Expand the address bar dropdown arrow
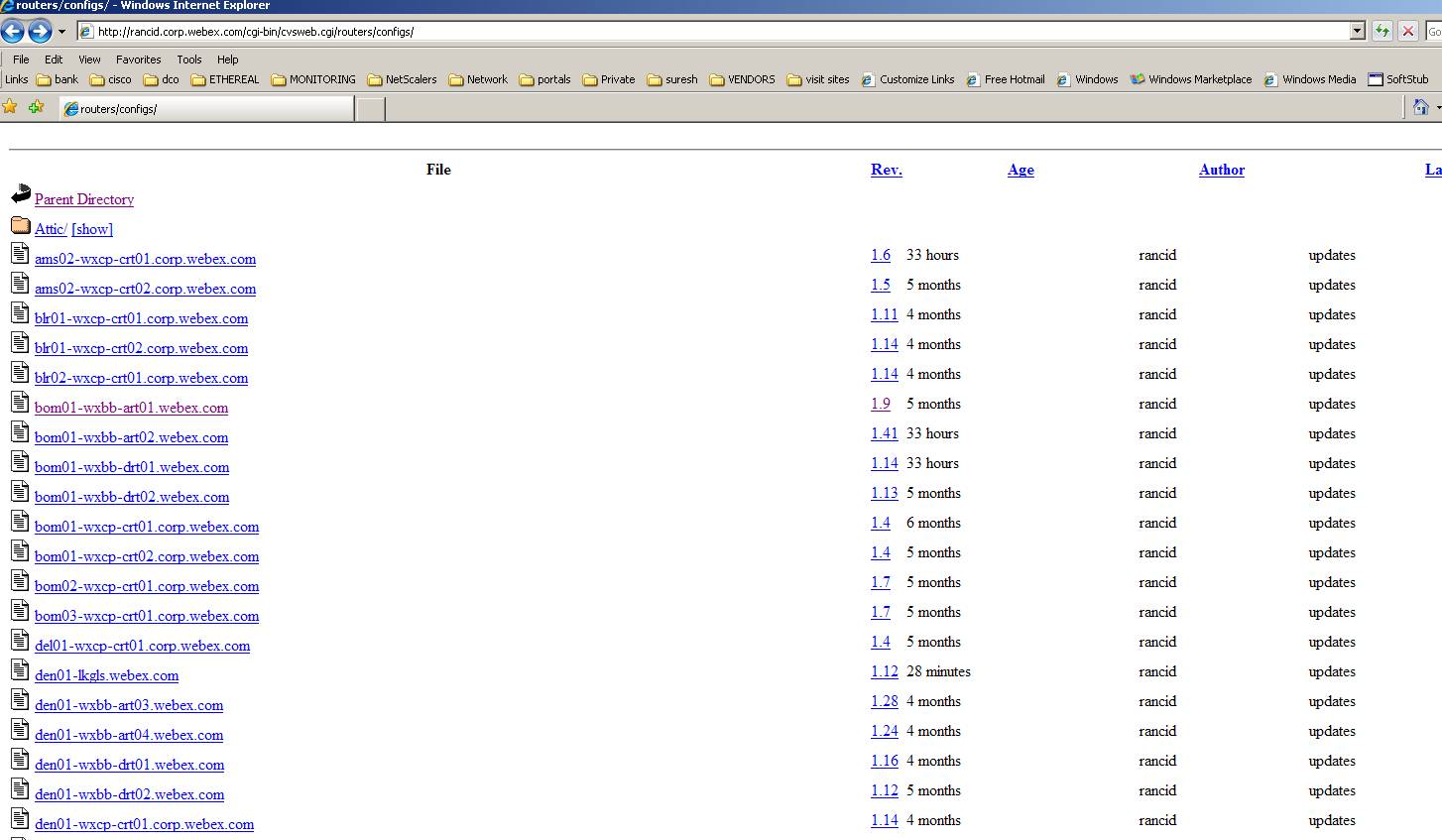 (x=1358, y=32)
